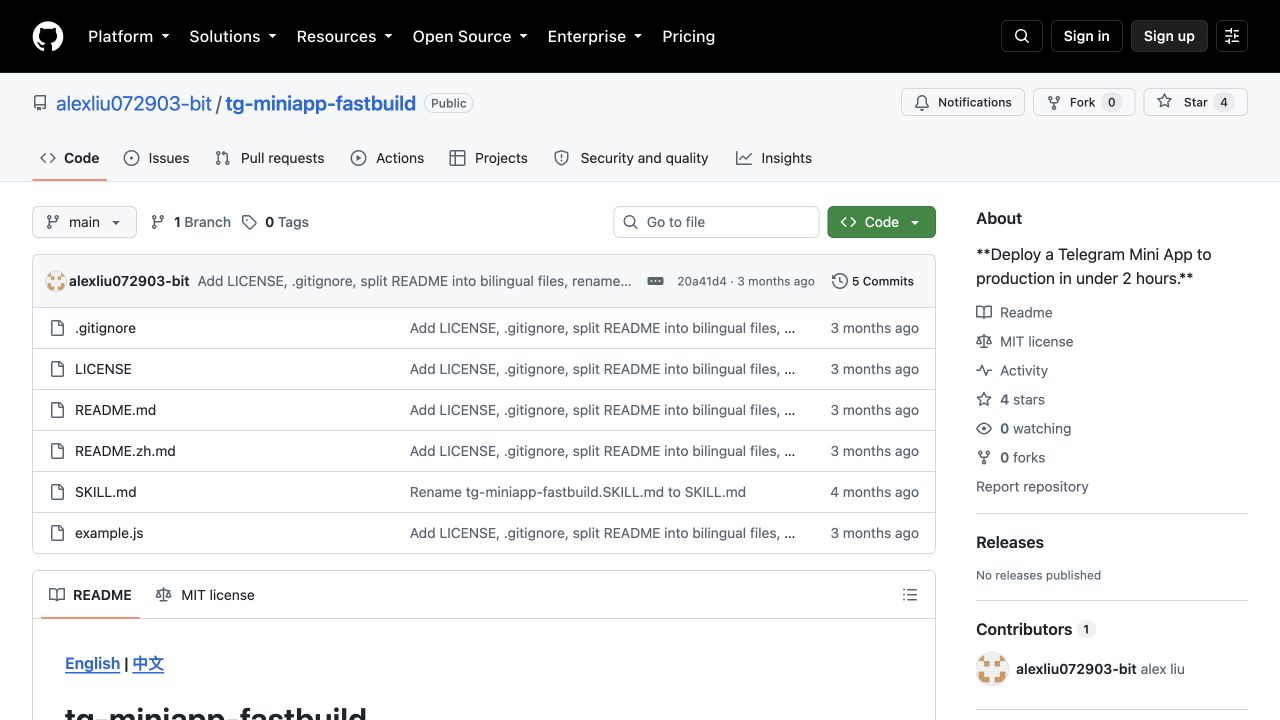
Task: Open the Rename tg-miniapp-fastbuild.SKILL.md commit message
Action: pos(578,492)
